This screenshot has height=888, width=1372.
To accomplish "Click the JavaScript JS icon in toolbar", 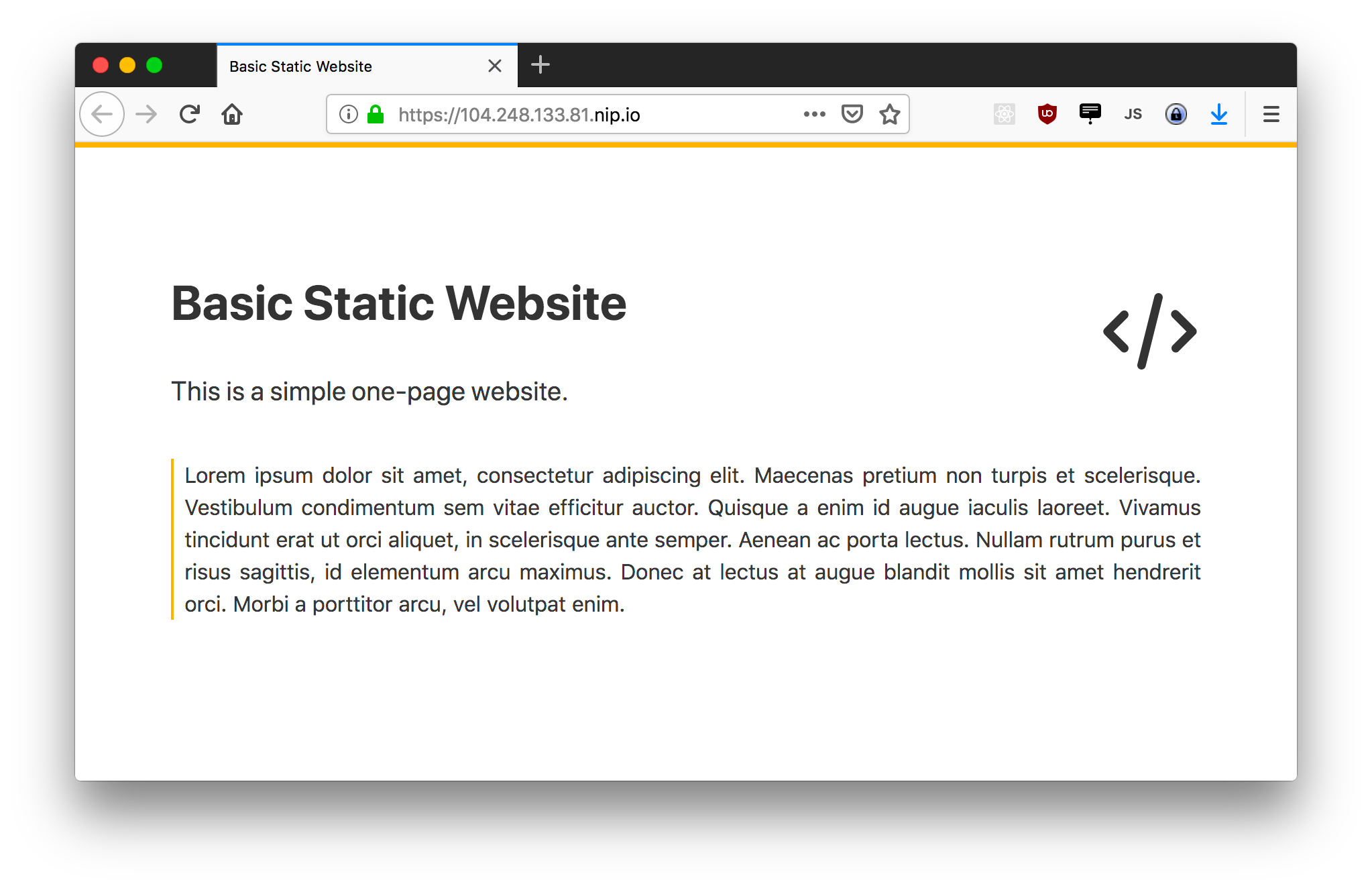I will pyautogui.click(x=1134, y=112).
